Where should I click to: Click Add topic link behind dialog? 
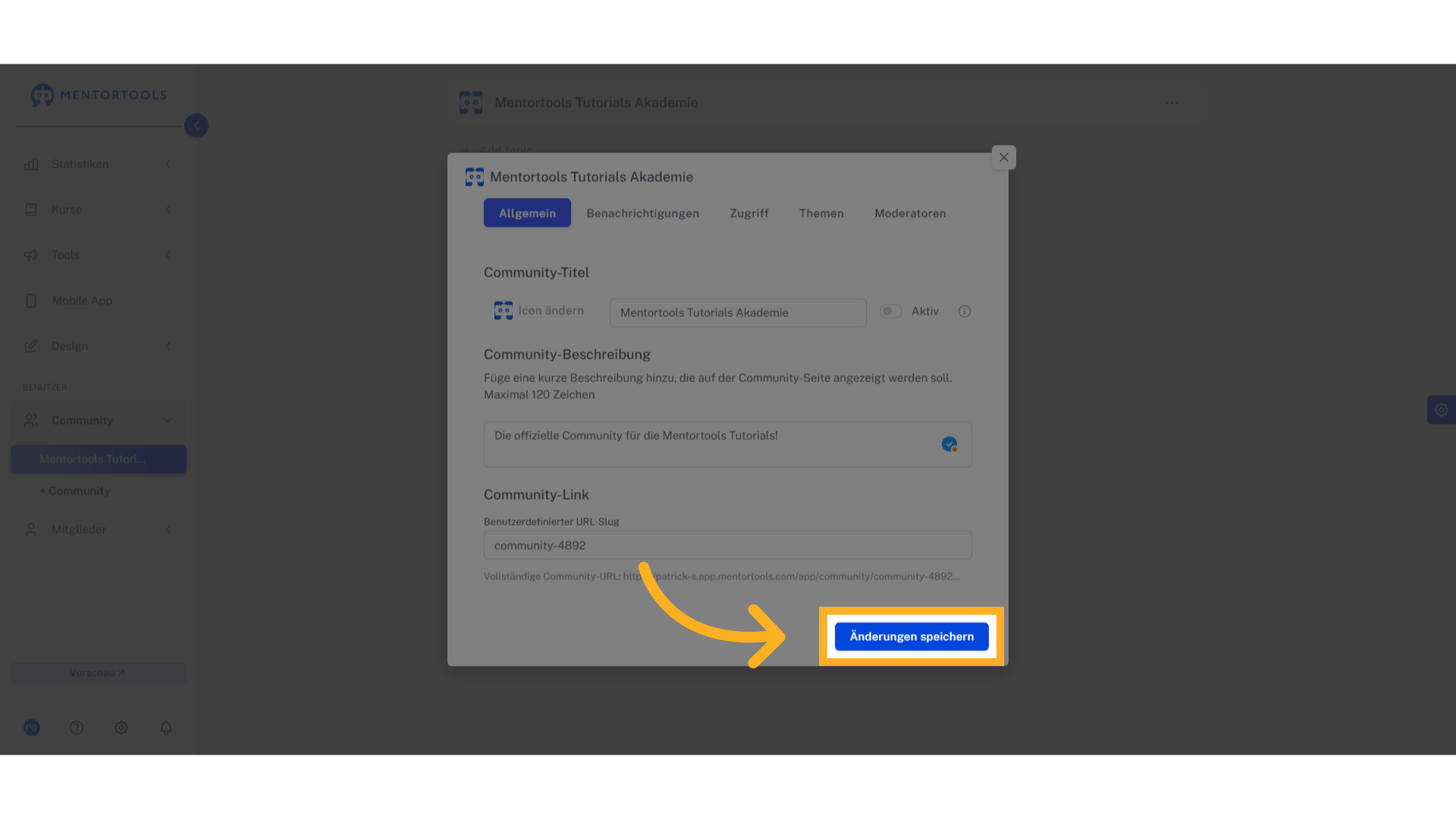coord(499,150)
